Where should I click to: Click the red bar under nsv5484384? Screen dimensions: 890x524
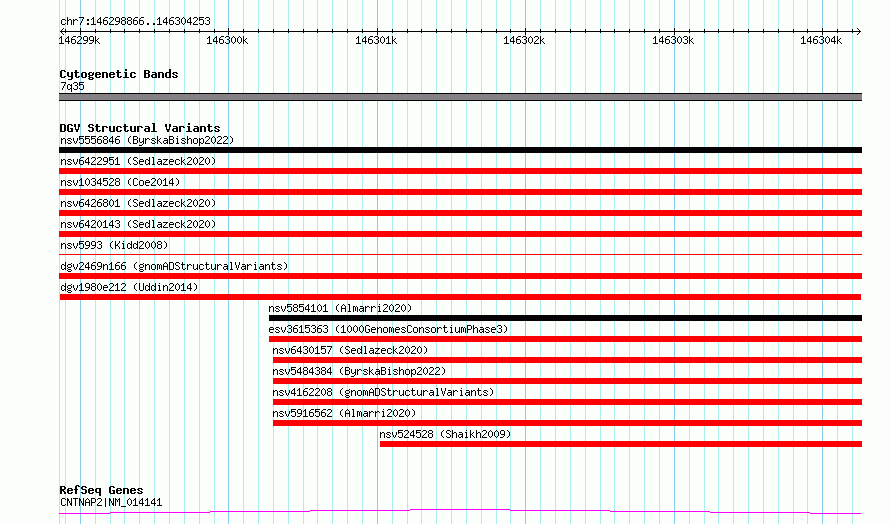pyautogui.click(x=567, y=381)
